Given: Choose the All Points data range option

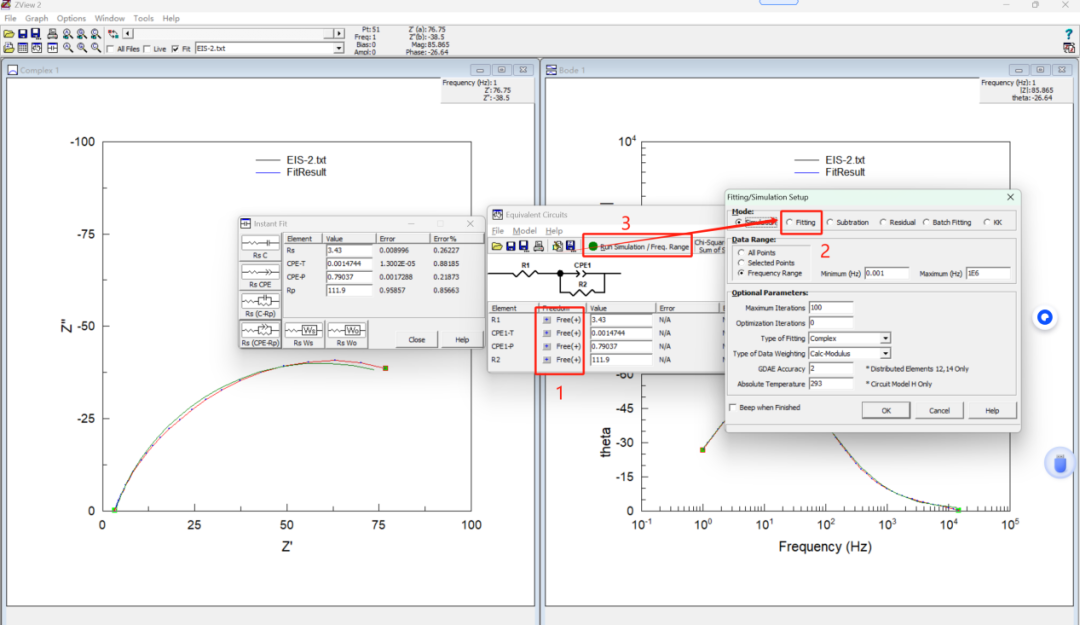Looking at the screenshot, I should [x=741, y=253].
